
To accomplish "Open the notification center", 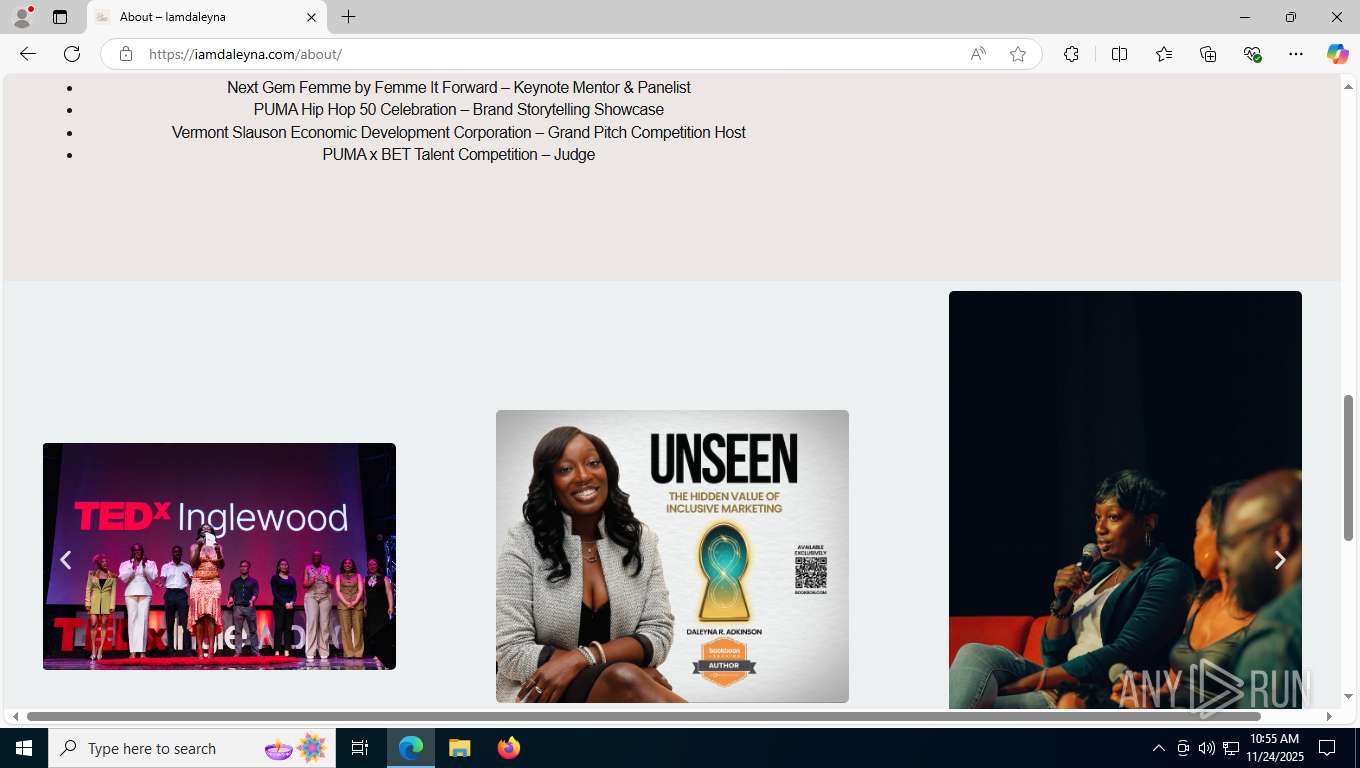I will (x=1327, y=748).
